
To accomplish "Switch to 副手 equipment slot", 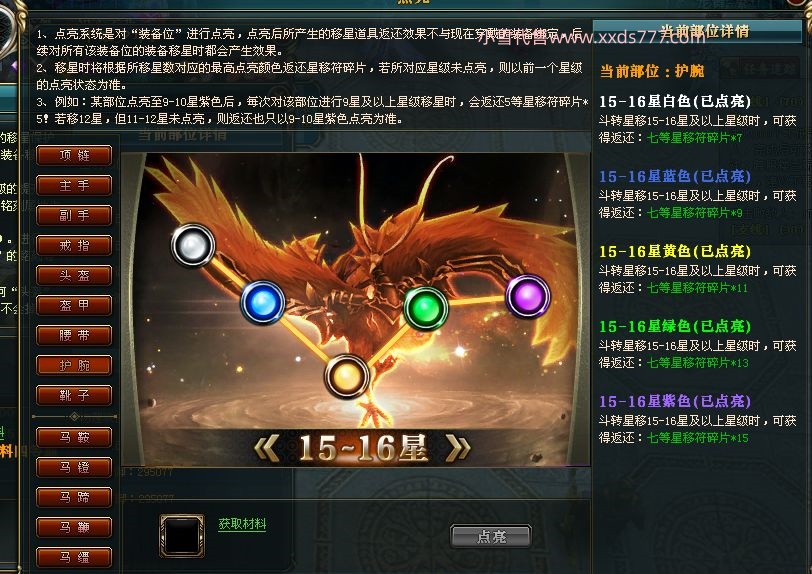I will click(x=74, y=216).
